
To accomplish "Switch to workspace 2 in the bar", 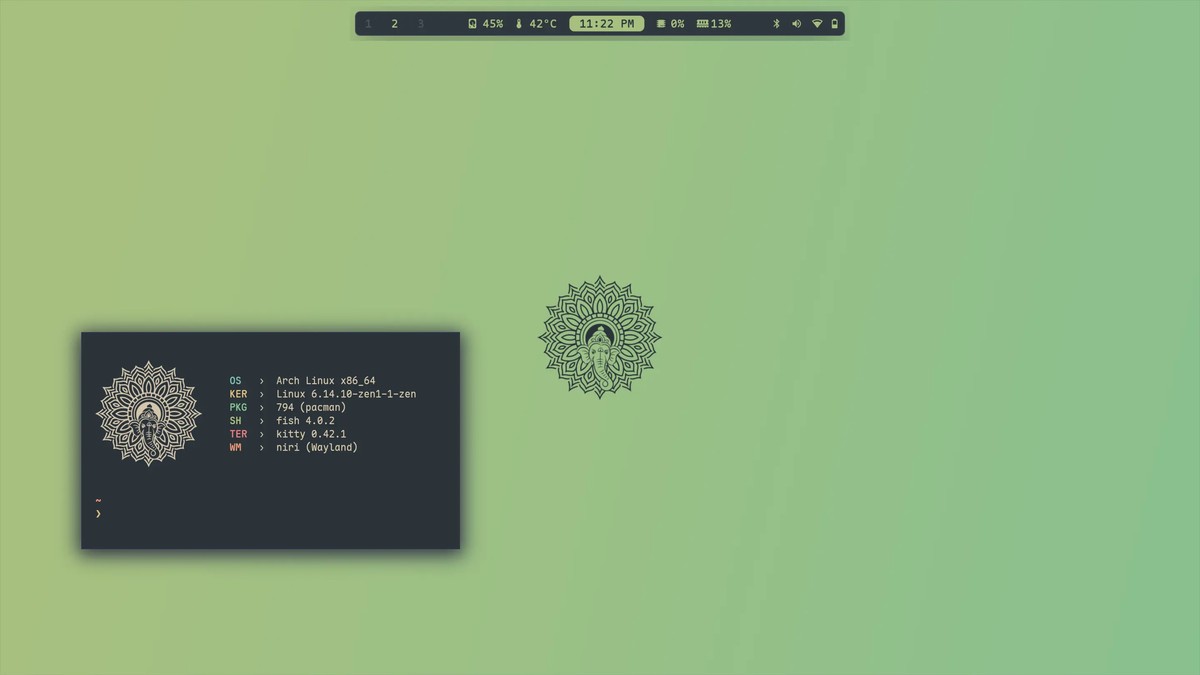I will 394,24.
